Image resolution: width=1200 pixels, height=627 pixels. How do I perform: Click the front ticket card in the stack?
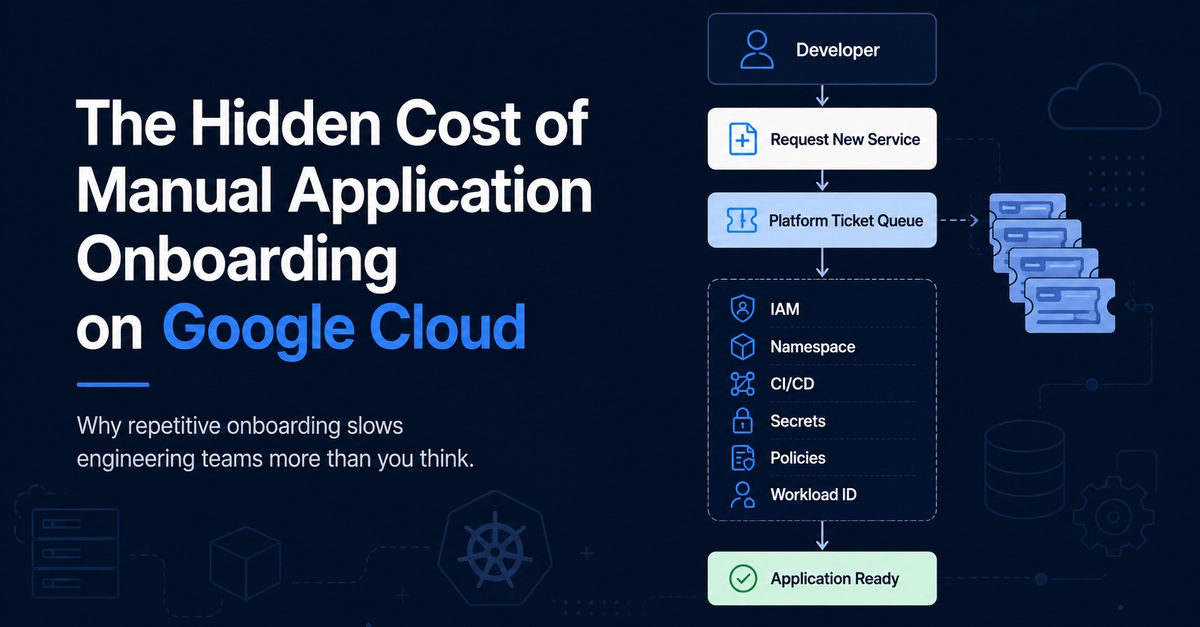pos(1068,306)
